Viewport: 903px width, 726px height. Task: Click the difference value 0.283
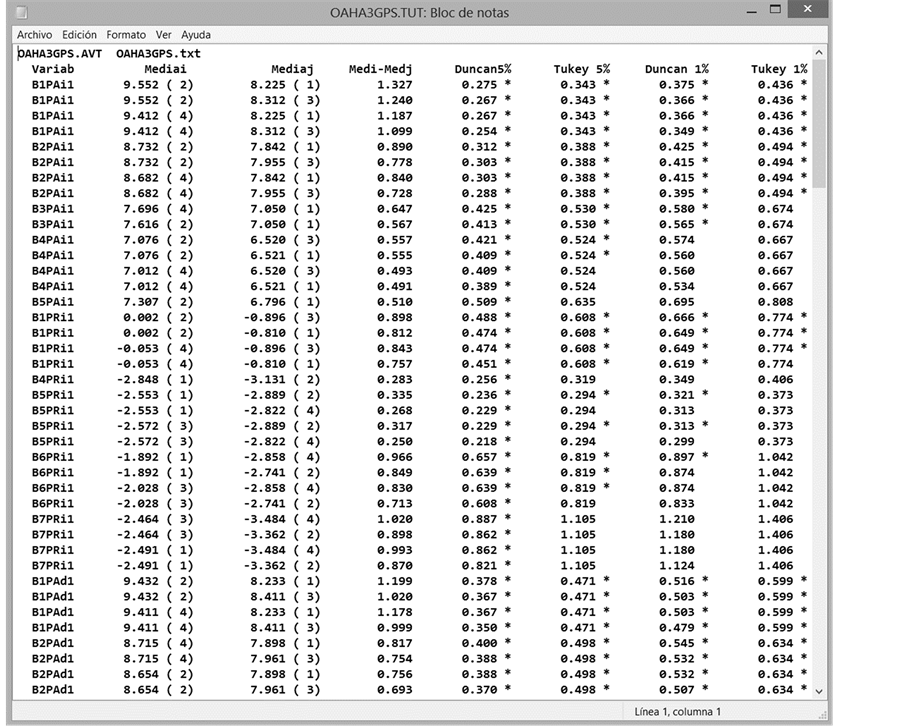coord(395,380)
